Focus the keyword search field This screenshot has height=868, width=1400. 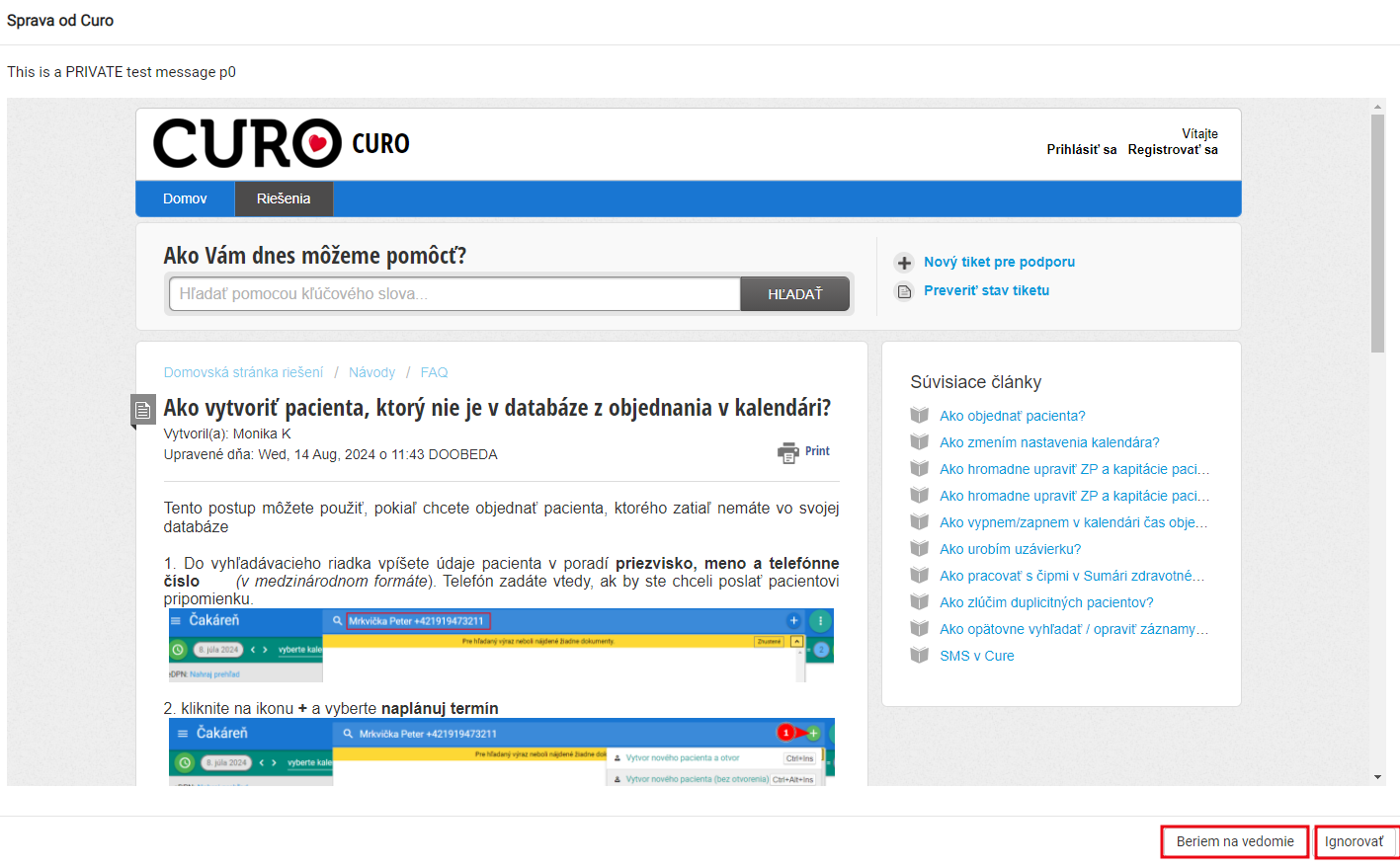click(x=454, y=293)
